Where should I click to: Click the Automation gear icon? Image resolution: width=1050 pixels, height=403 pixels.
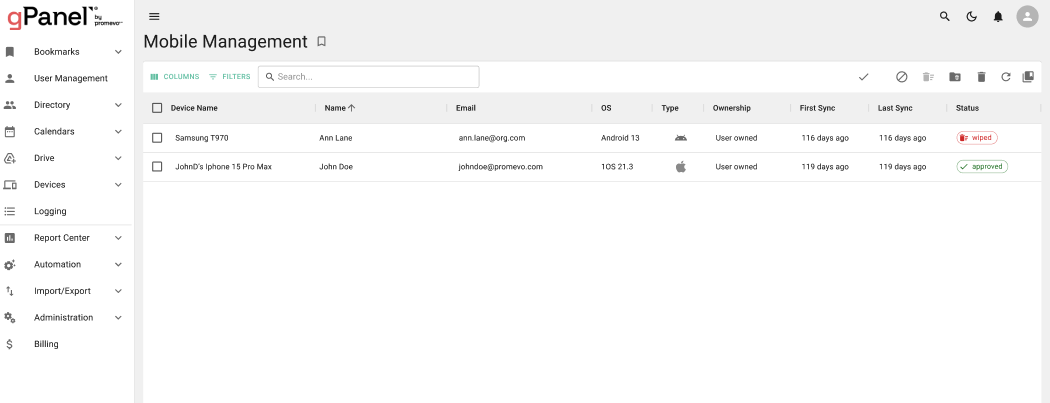[x=10, y=264]
